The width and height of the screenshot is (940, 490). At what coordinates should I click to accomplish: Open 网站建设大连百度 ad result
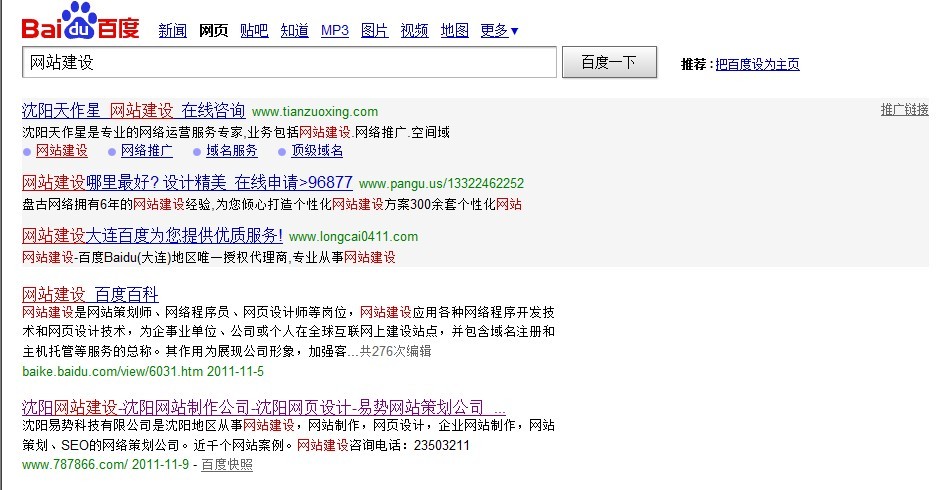152,236
